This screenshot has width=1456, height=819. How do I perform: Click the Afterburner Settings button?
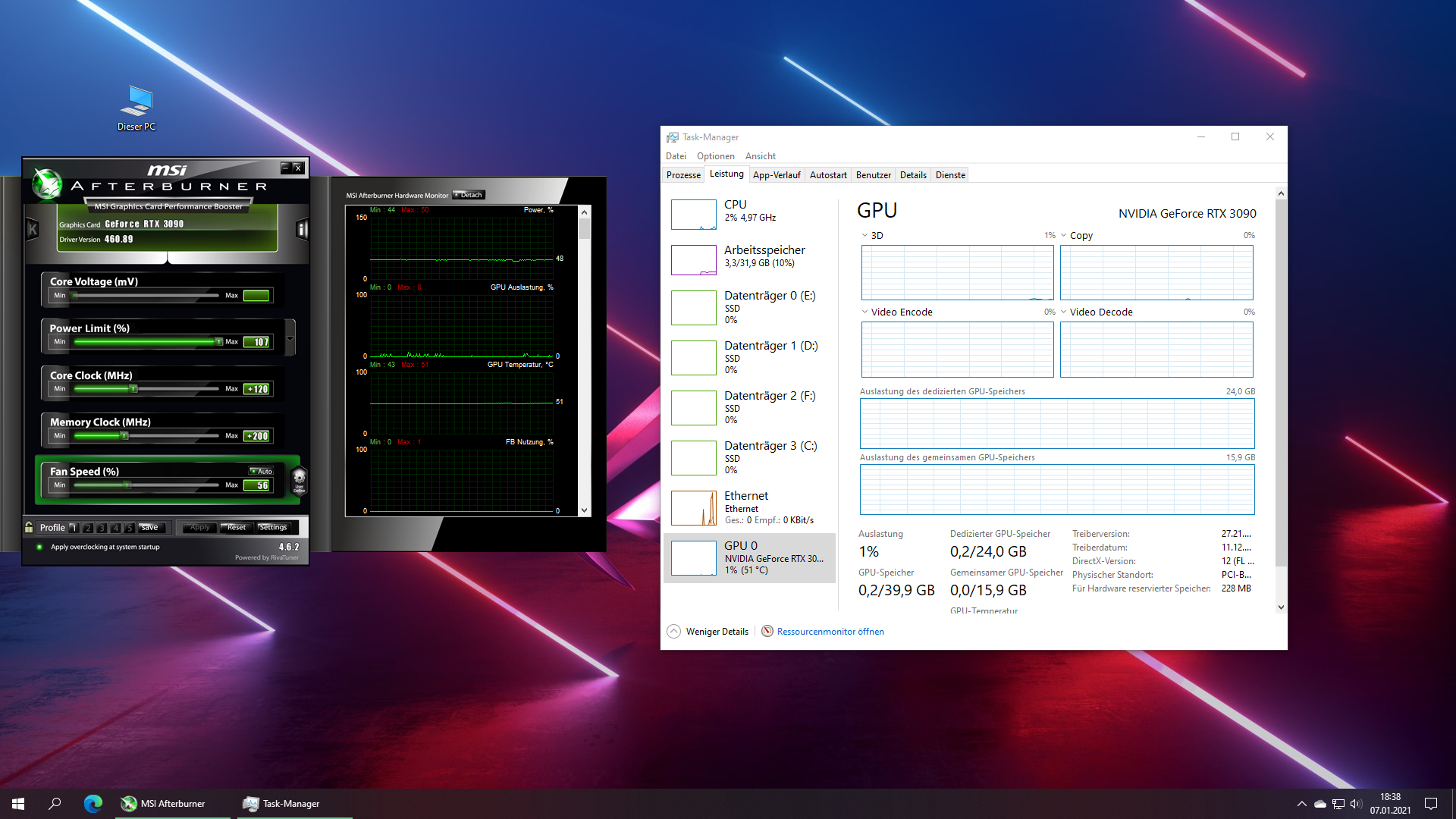pos(273,527)
